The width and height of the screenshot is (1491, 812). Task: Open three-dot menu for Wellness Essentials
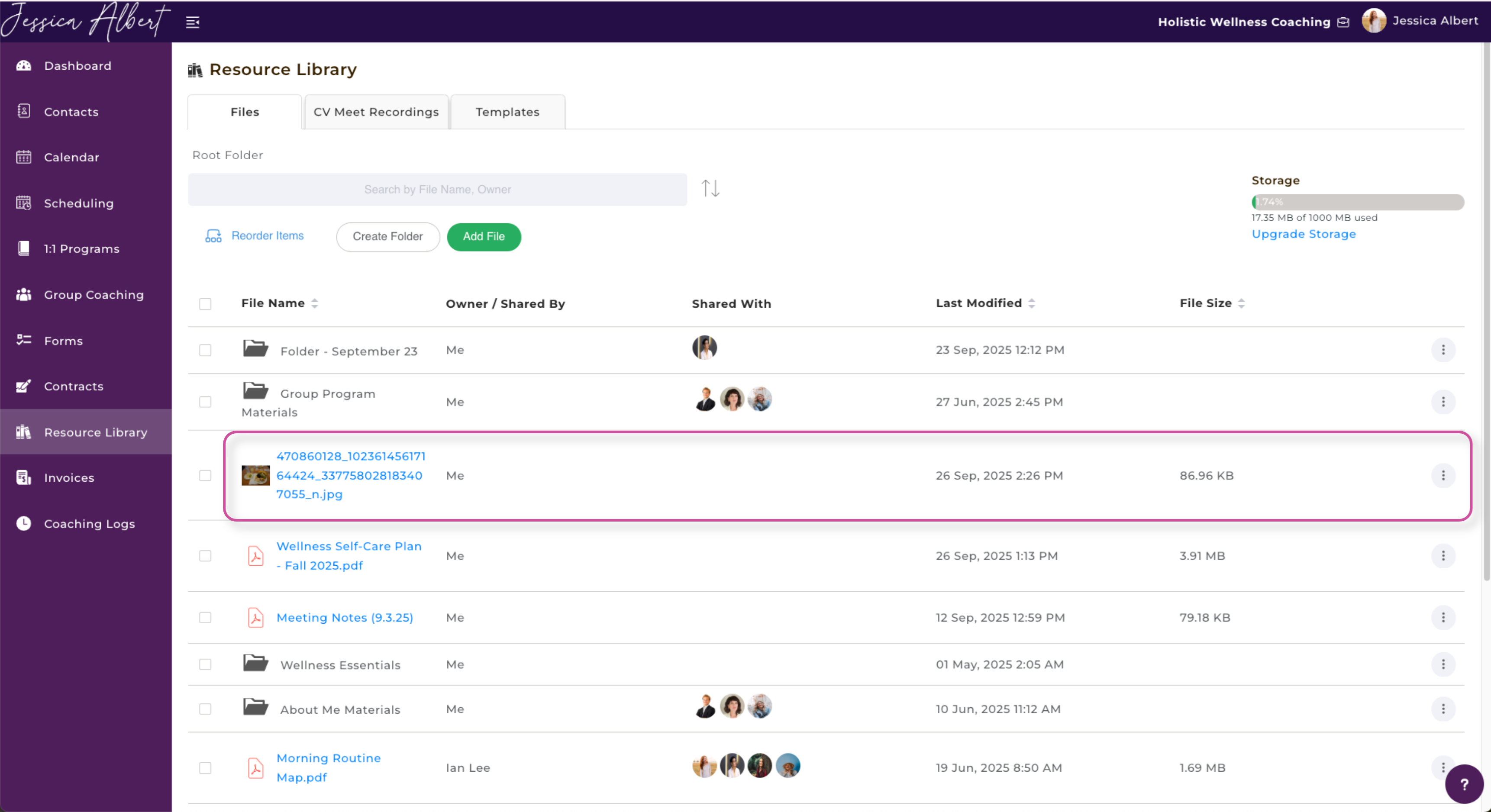coord(1443,664)
